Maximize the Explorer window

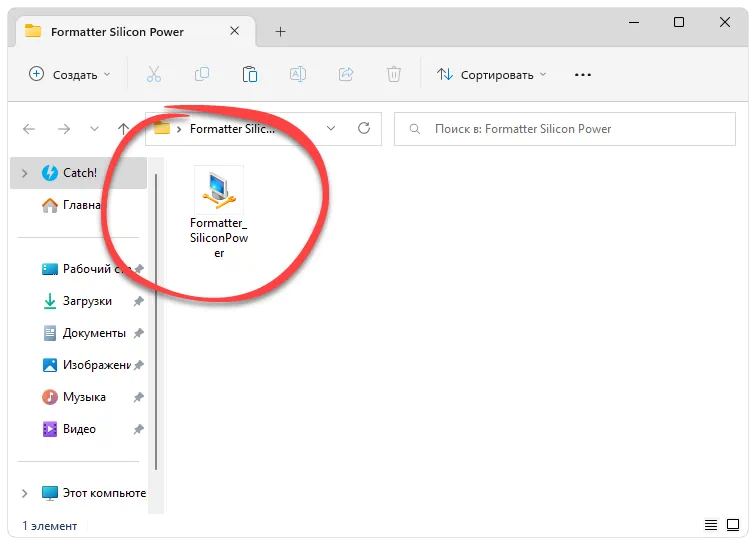(679, 22)
